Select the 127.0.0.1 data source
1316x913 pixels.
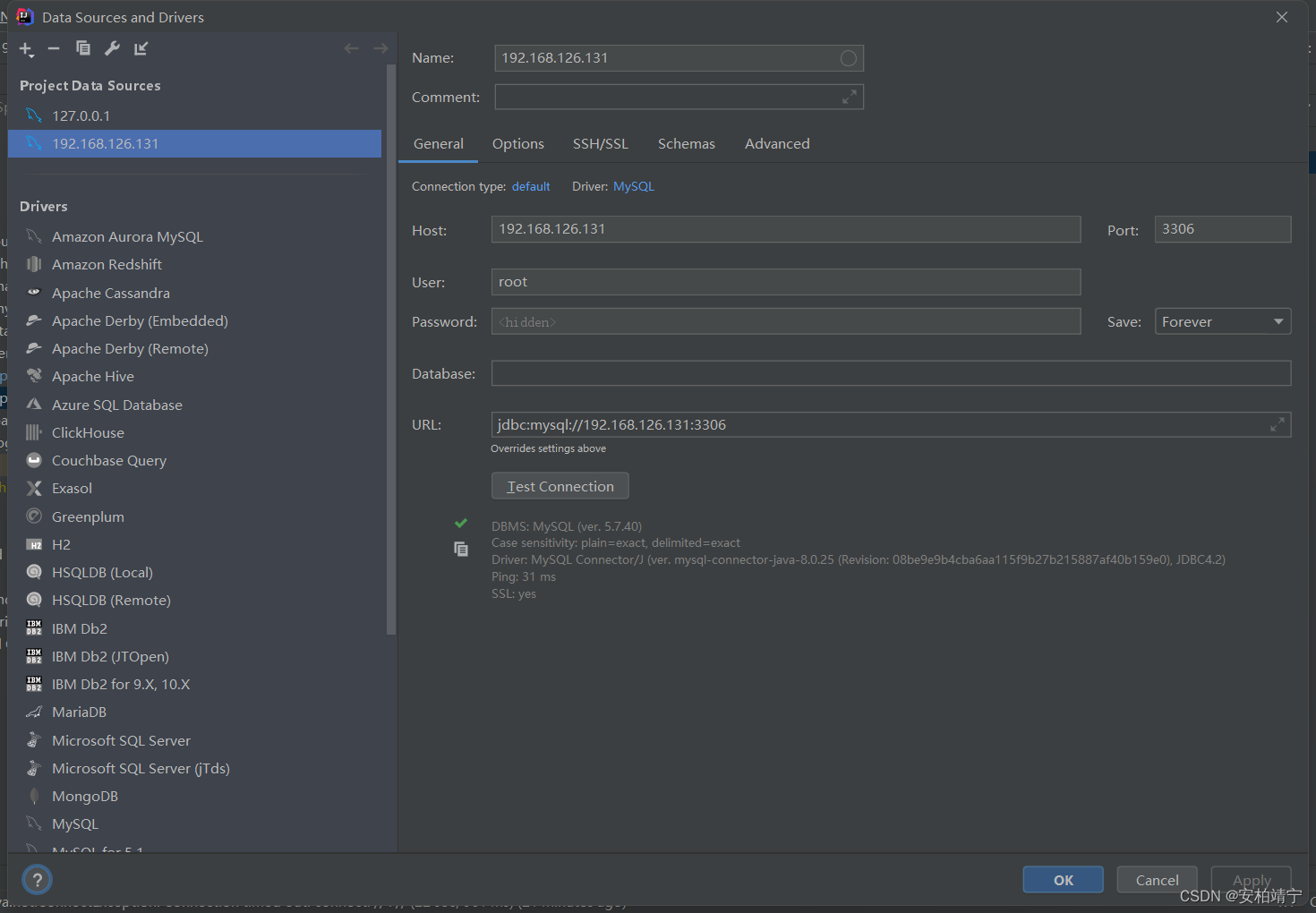coord(195,115)
